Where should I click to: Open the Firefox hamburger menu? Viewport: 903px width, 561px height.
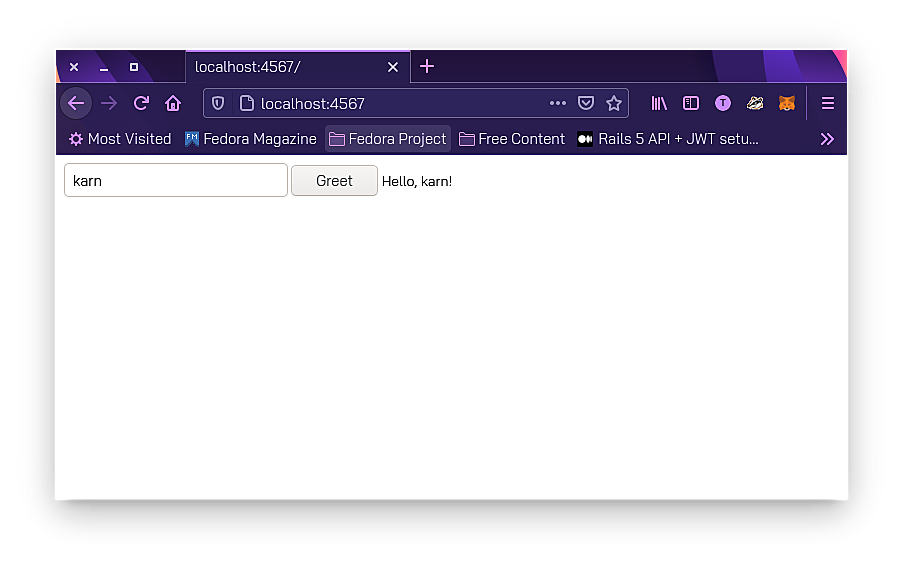[x=828, y=103]
